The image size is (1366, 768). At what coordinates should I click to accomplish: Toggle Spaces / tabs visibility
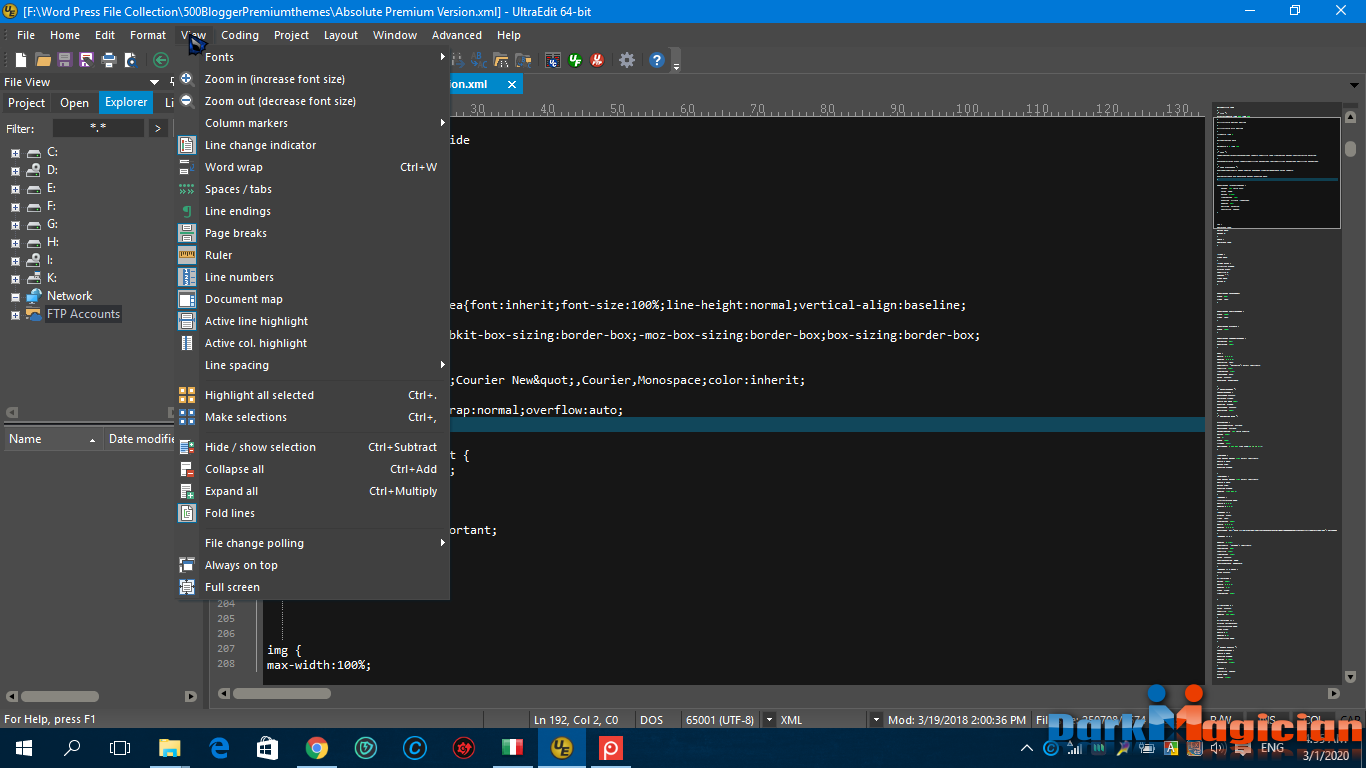pyautogui.click(x=312, y=189)
